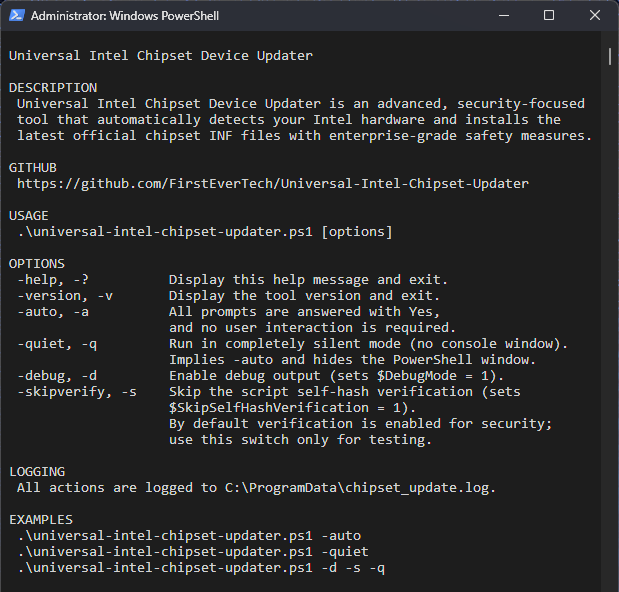This screenshot has width=619, height=592.
Task: Click the USAGE section heading
Action: tap(29, 216)
